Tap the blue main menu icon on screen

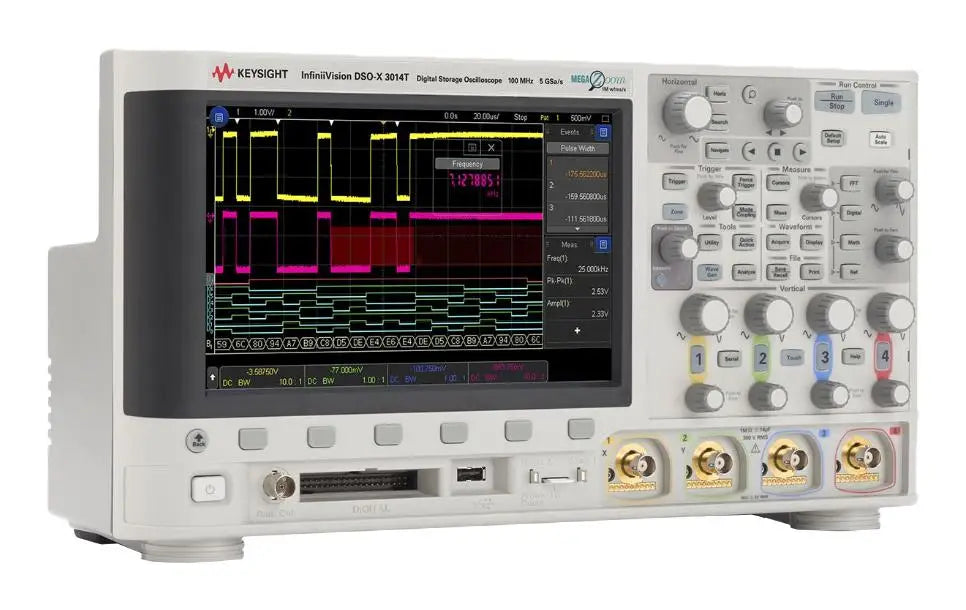(219, 117)
